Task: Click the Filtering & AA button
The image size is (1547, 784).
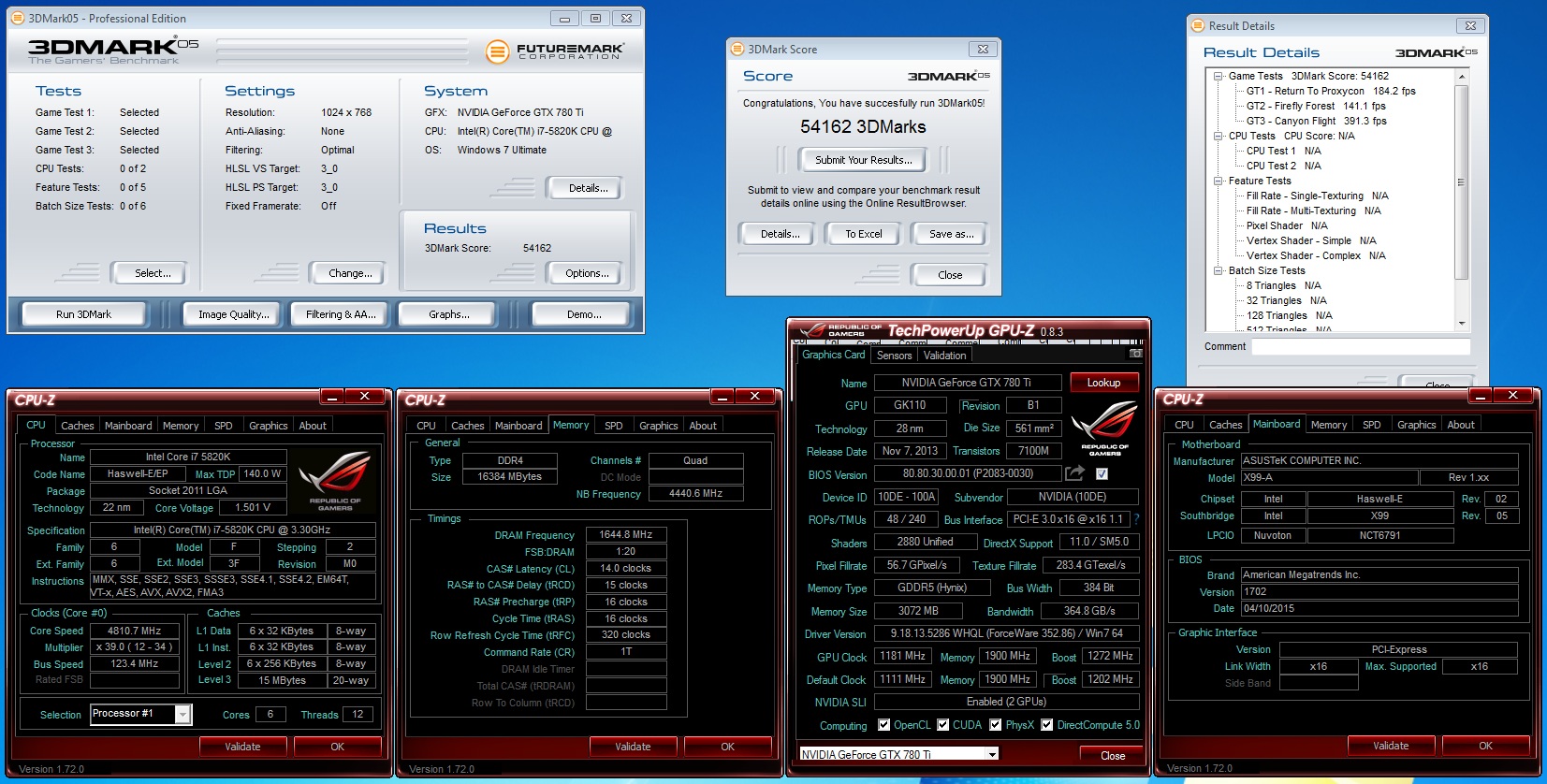Action: (341, 314)
